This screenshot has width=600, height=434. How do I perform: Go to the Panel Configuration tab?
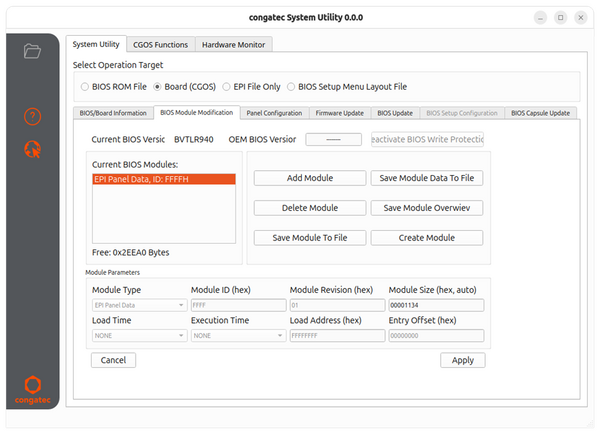tap(274, 113)
